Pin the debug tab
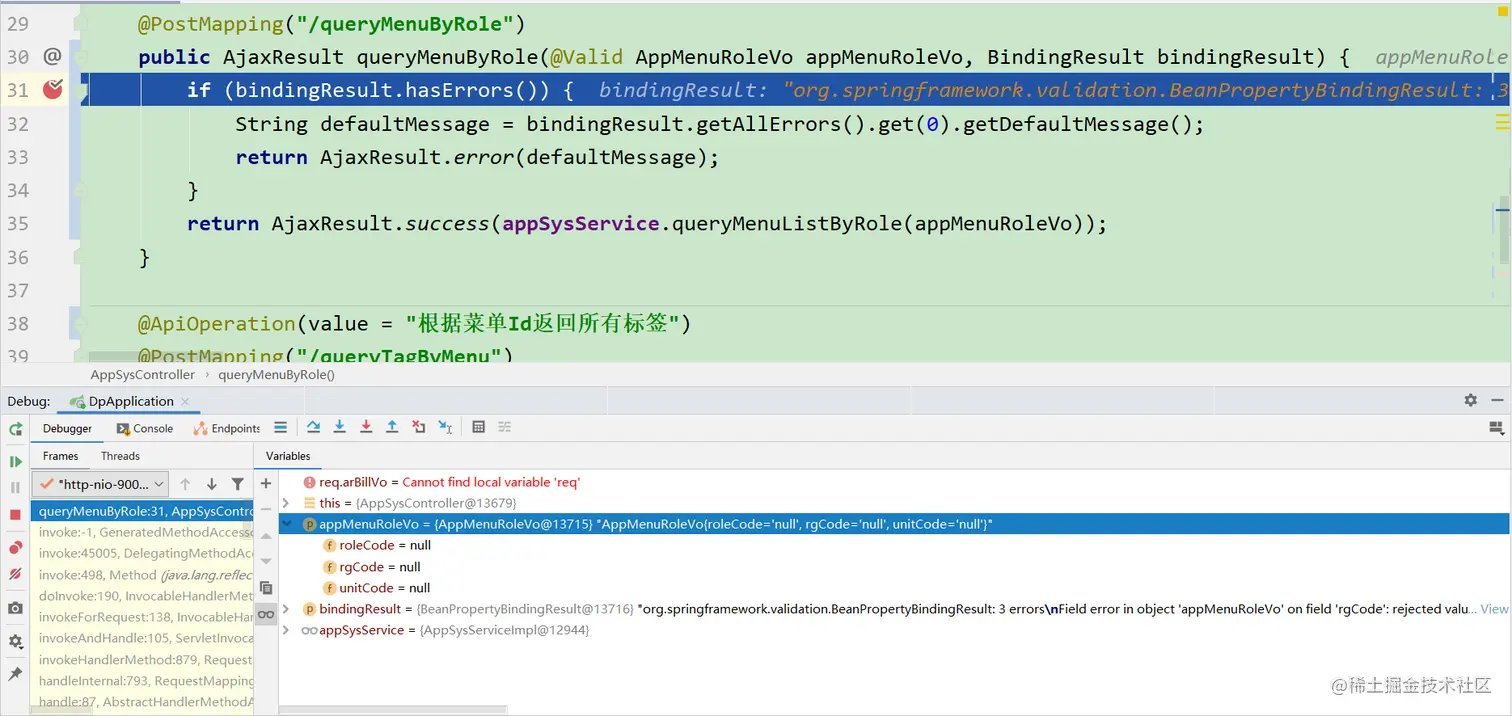Screen dimensions: 1512x716 pyautogui.click(x=15, y=675)
